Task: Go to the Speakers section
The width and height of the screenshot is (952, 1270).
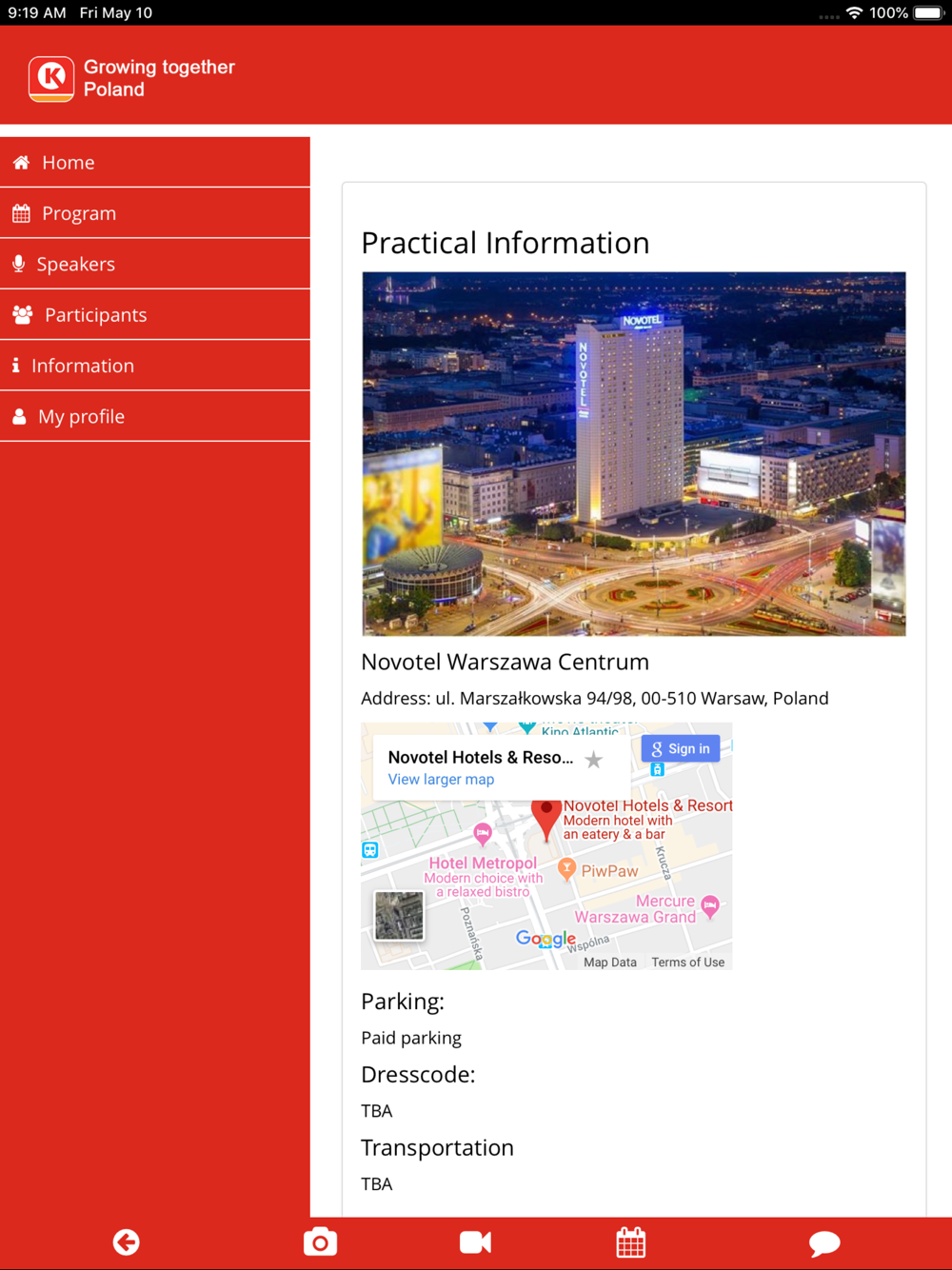Action: 155,264
